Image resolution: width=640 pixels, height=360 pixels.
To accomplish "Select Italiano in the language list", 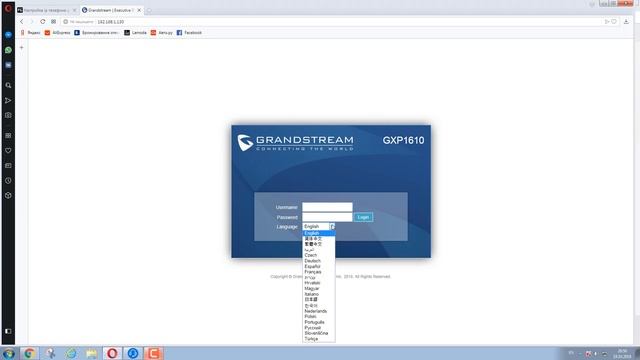I will tap(319, 294).
